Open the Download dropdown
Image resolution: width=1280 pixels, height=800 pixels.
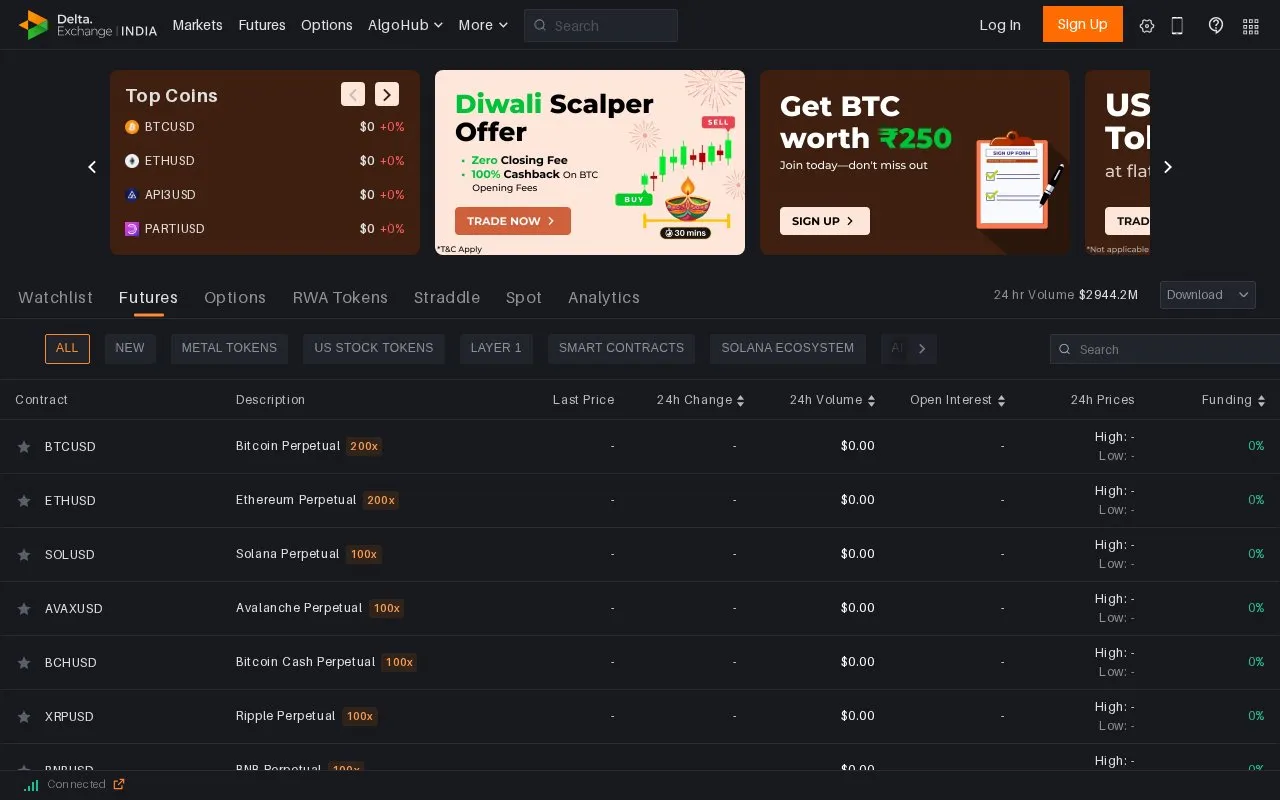1208,295
